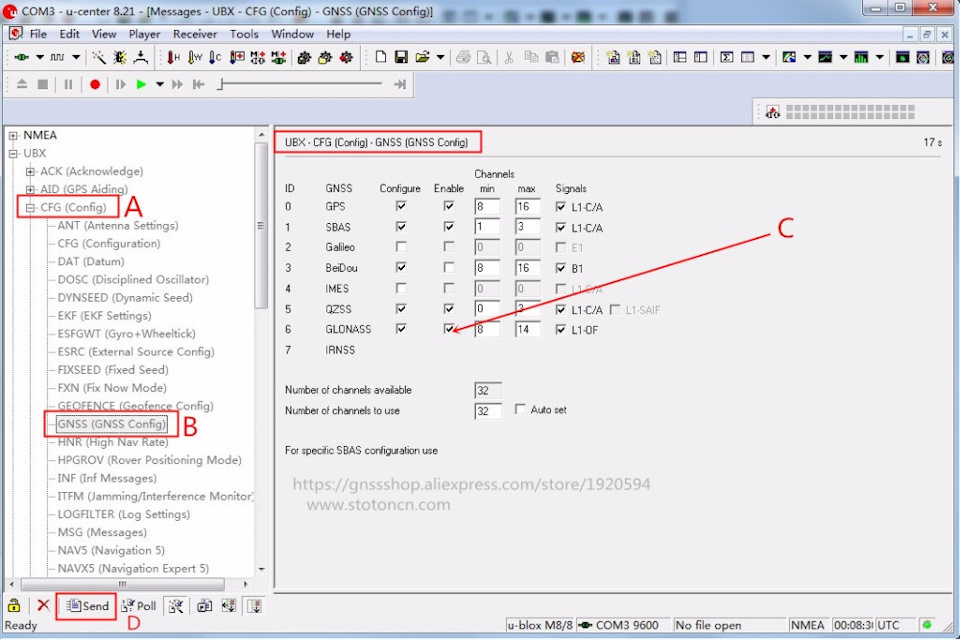This screenshot has width=960, height=640.
Task: Open dropdown arrow next to play button
Action: (160, 85)
